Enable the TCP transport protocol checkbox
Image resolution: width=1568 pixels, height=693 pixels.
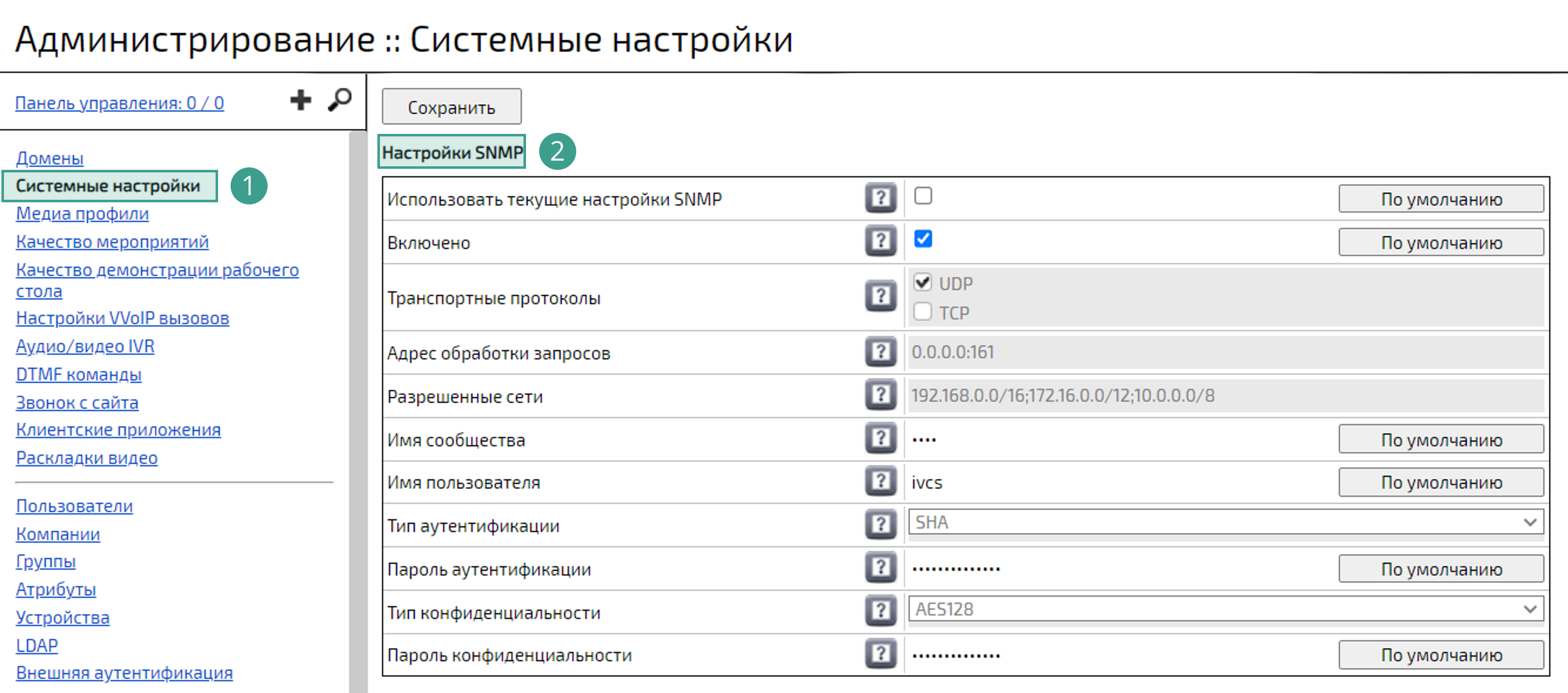[x=922, y=311]
